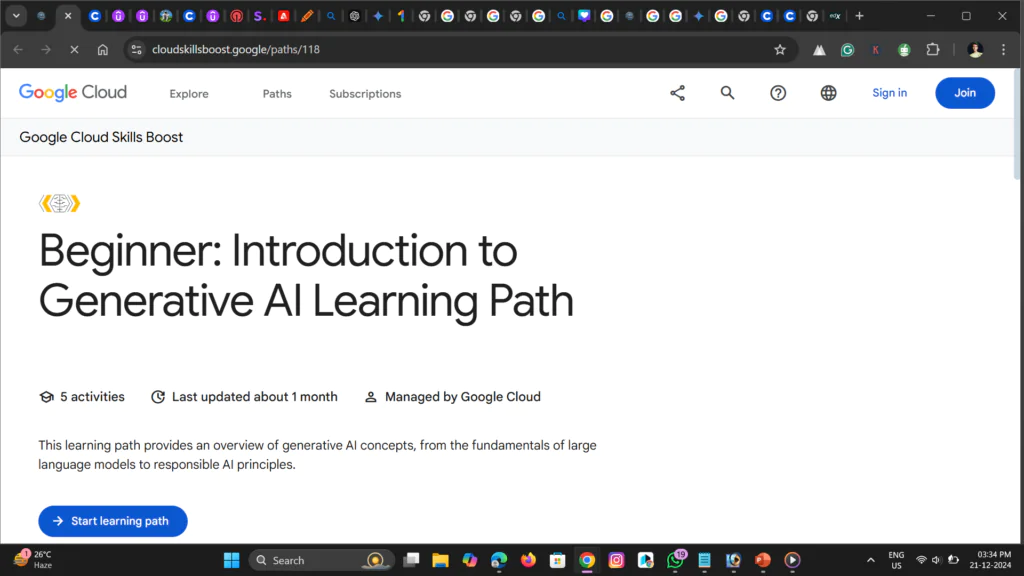Click the browser forward arrow

pos(46,50)
